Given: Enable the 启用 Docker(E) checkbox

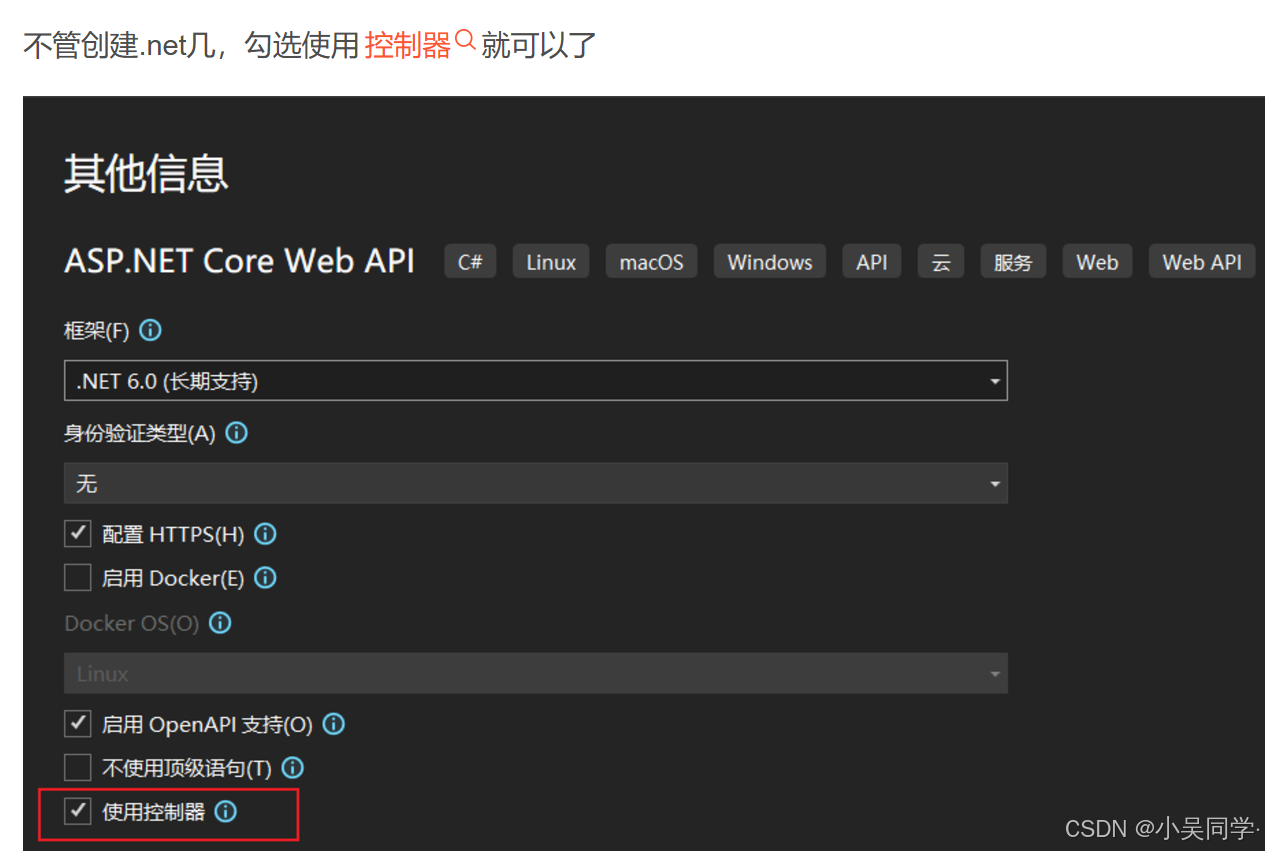Looking at the screenshot, I should pyautogui.click(x=78, y=578).
